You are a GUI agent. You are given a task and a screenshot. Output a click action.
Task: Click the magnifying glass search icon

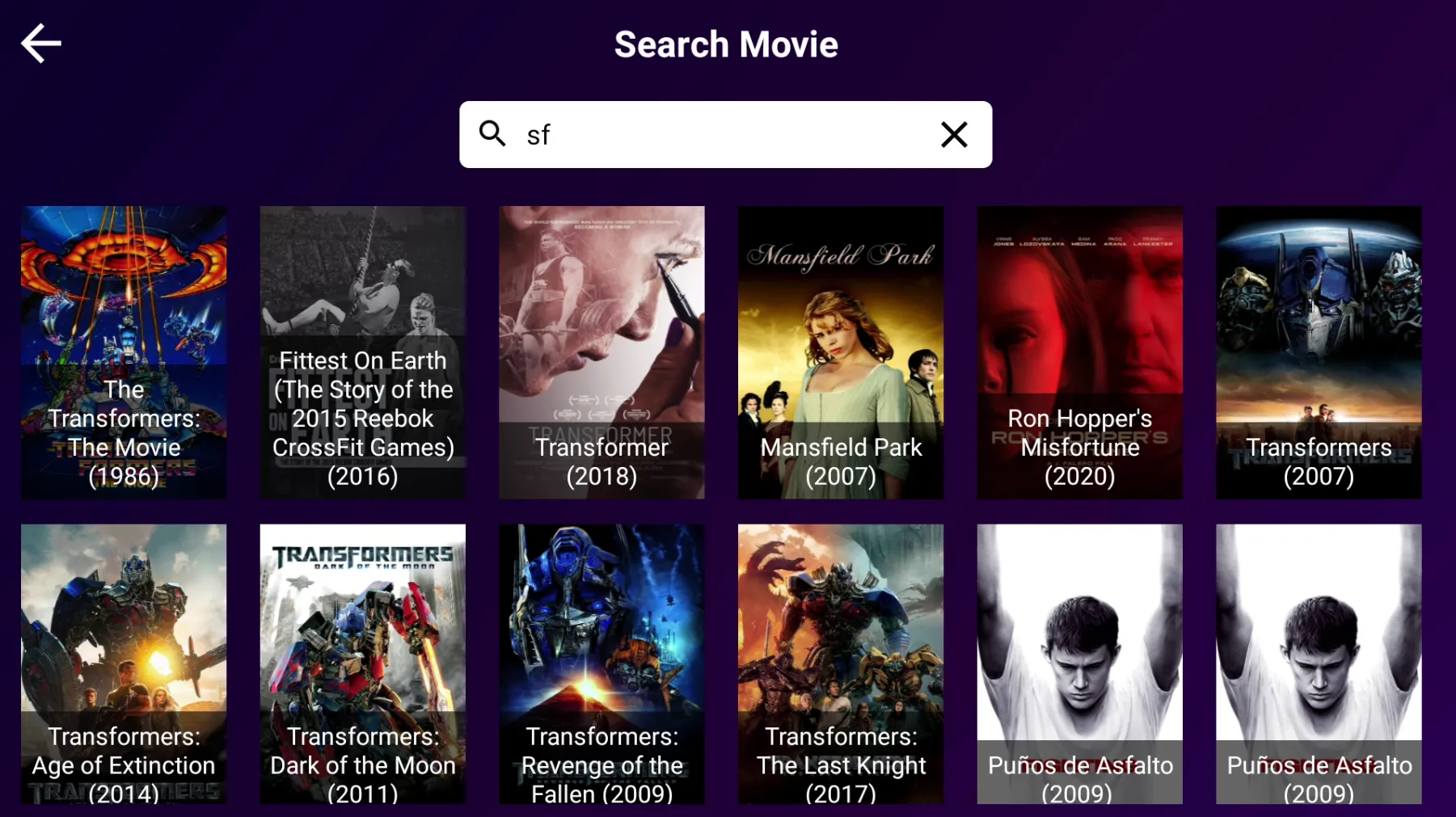pos(492,133)
